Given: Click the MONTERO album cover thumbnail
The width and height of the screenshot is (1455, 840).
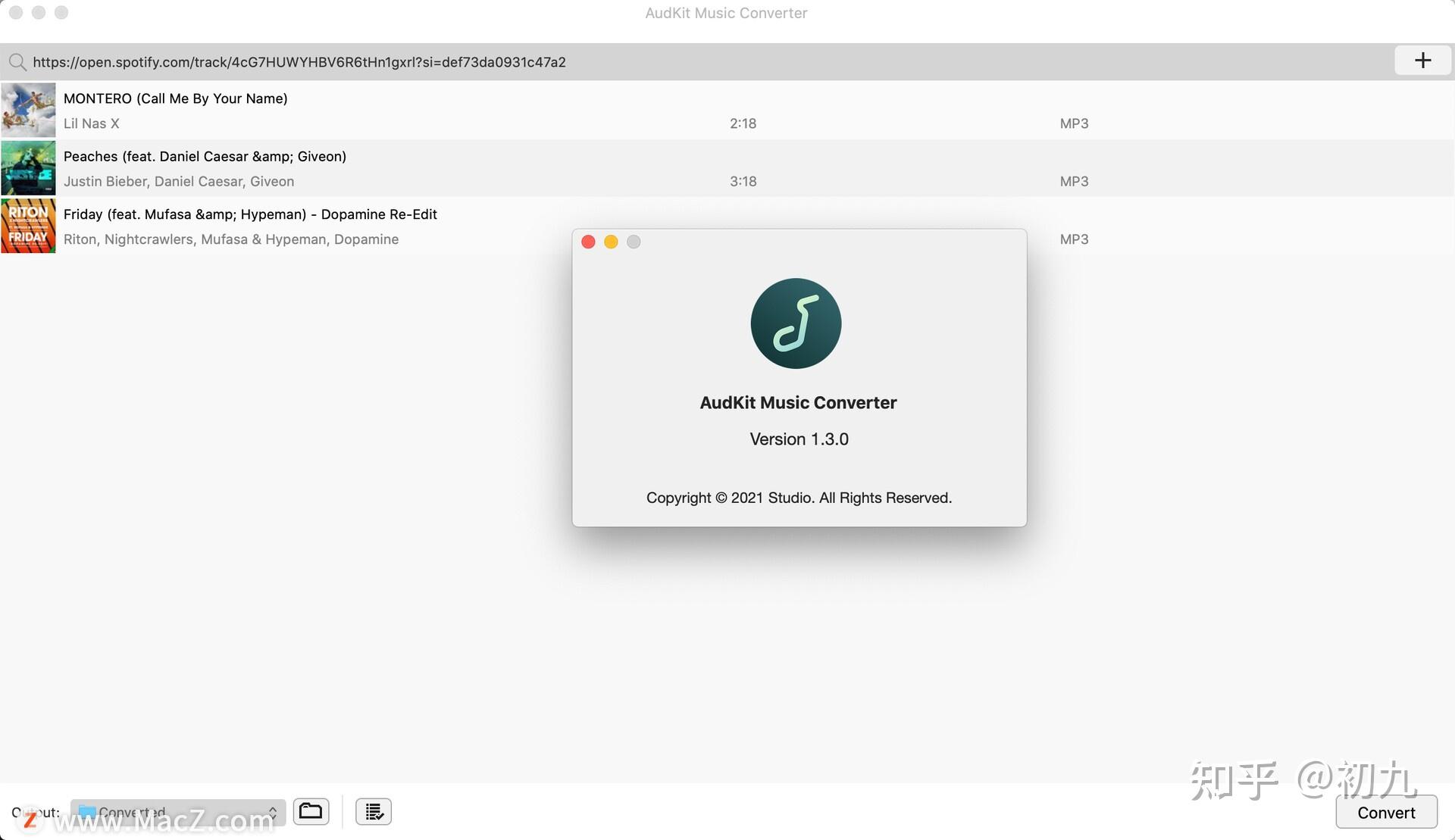Looking at the screenshot, I should [28, 110].
